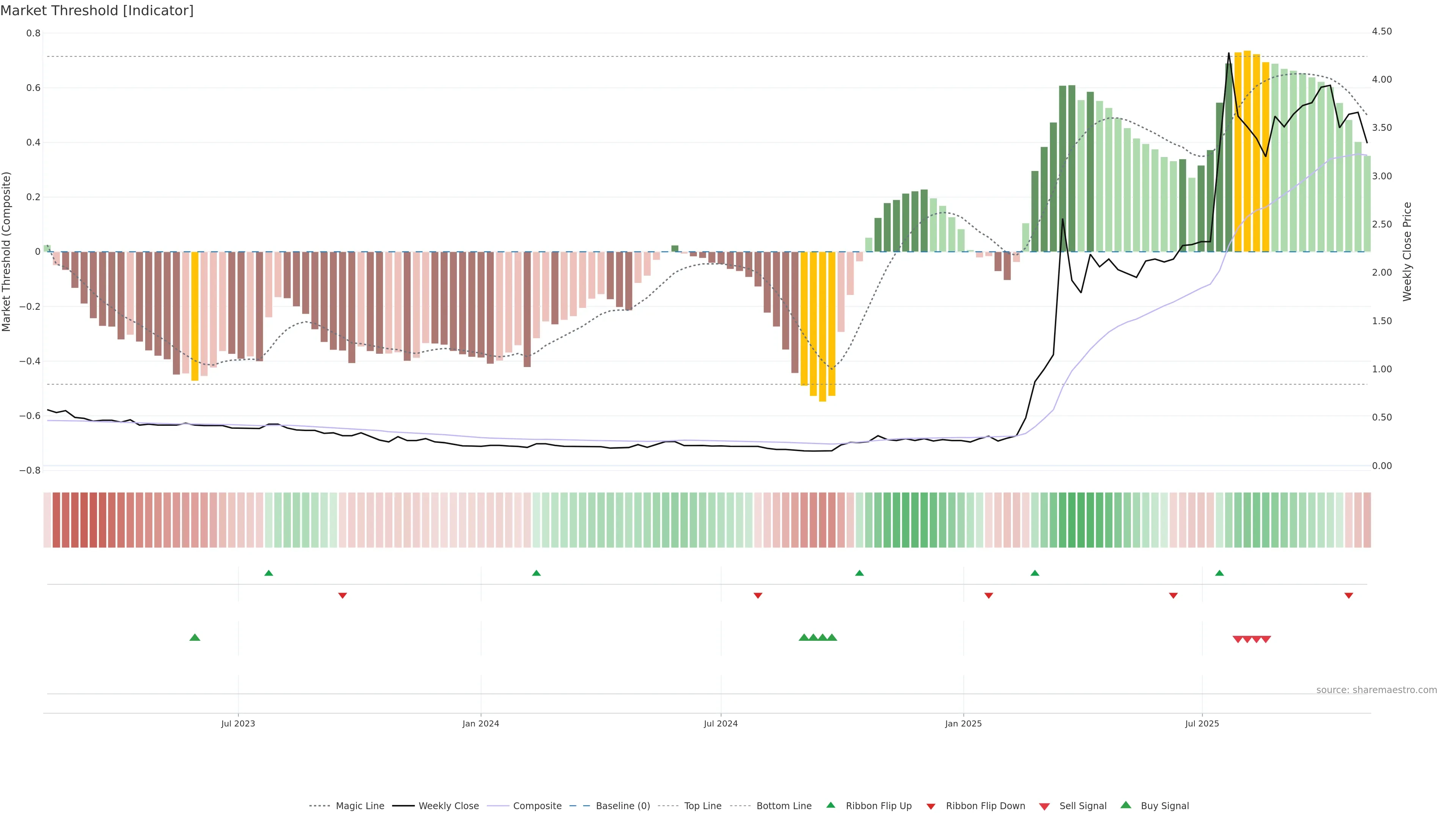Click the first sell signal marker after Jul 2025
This screenshot has height=819, width=1456.
[1237, 639]
